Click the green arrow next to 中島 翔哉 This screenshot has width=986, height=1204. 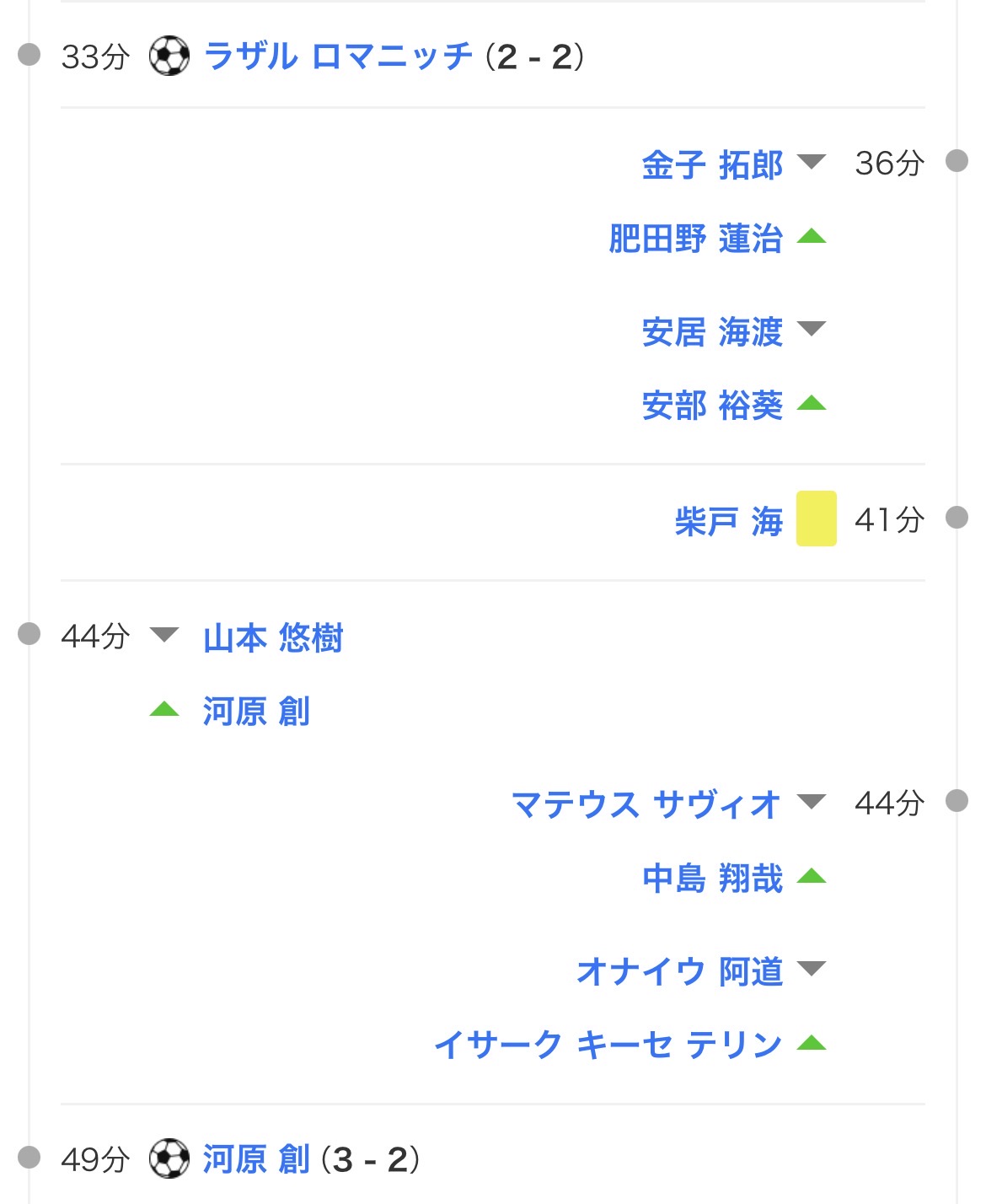[812, 875]
